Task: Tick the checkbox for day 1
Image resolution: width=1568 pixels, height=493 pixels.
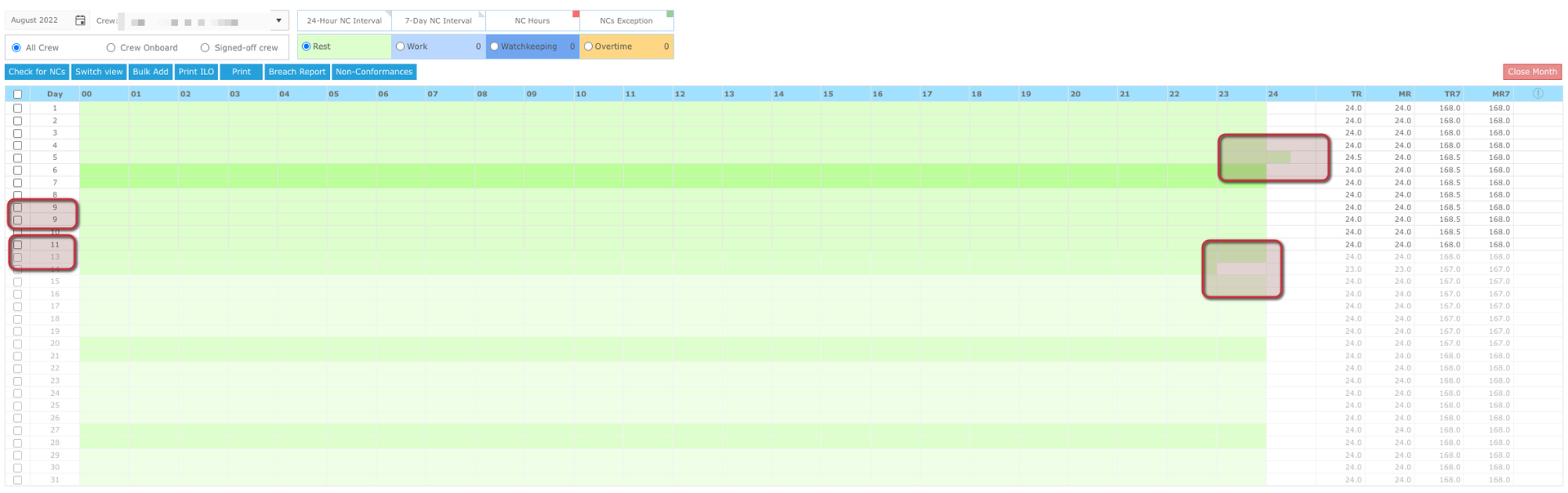Action: [x=17, y=108]
